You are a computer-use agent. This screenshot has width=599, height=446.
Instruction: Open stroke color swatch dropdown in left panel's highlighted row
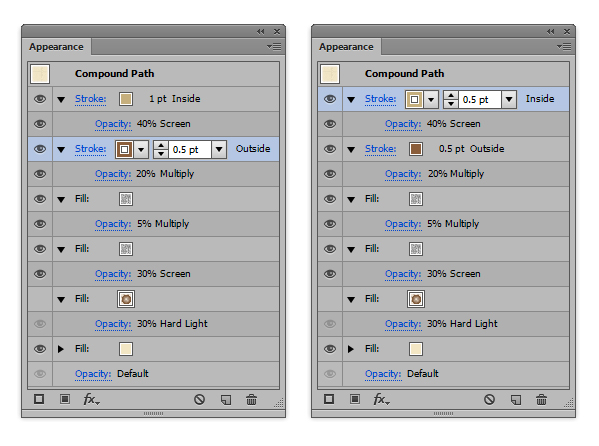click(141, 149)
